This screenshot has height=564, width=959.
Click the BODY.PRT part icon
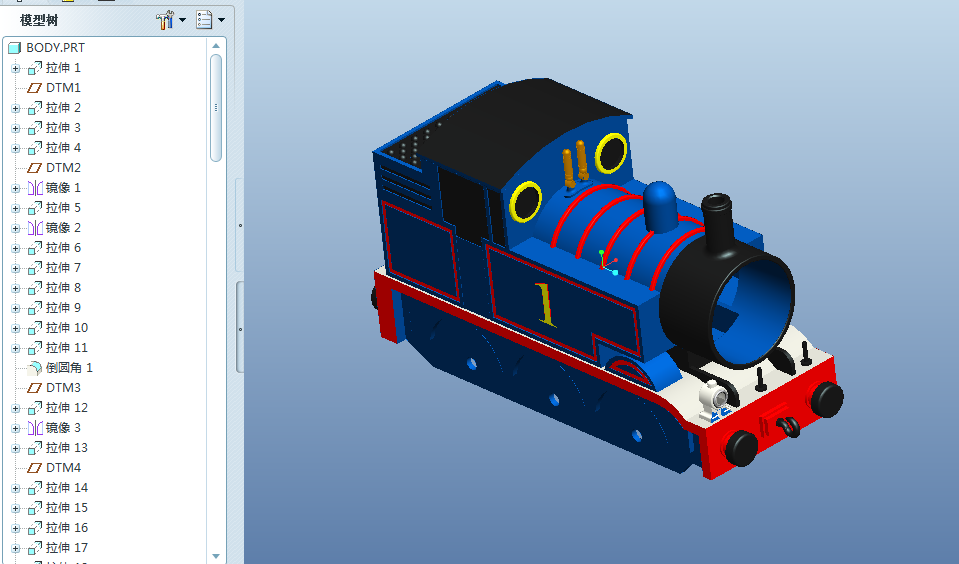coord(15,48)
